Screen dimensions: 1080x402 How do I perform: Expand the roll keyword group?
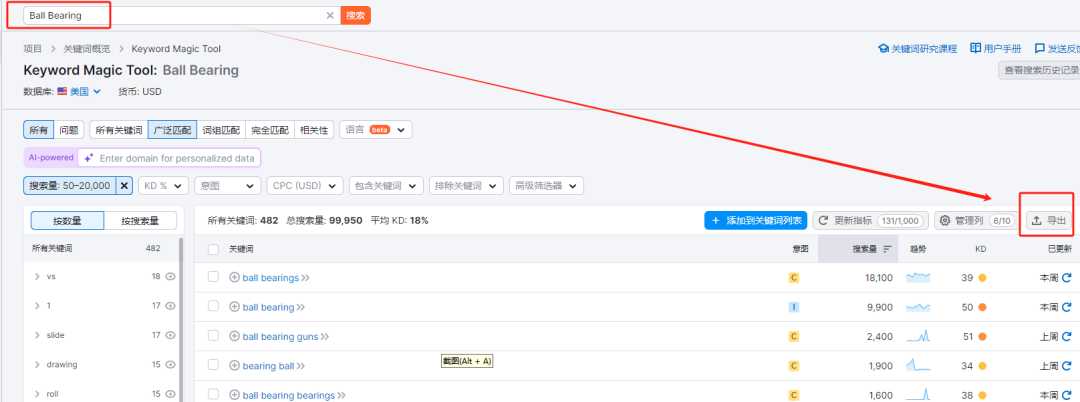coord(37,394)
